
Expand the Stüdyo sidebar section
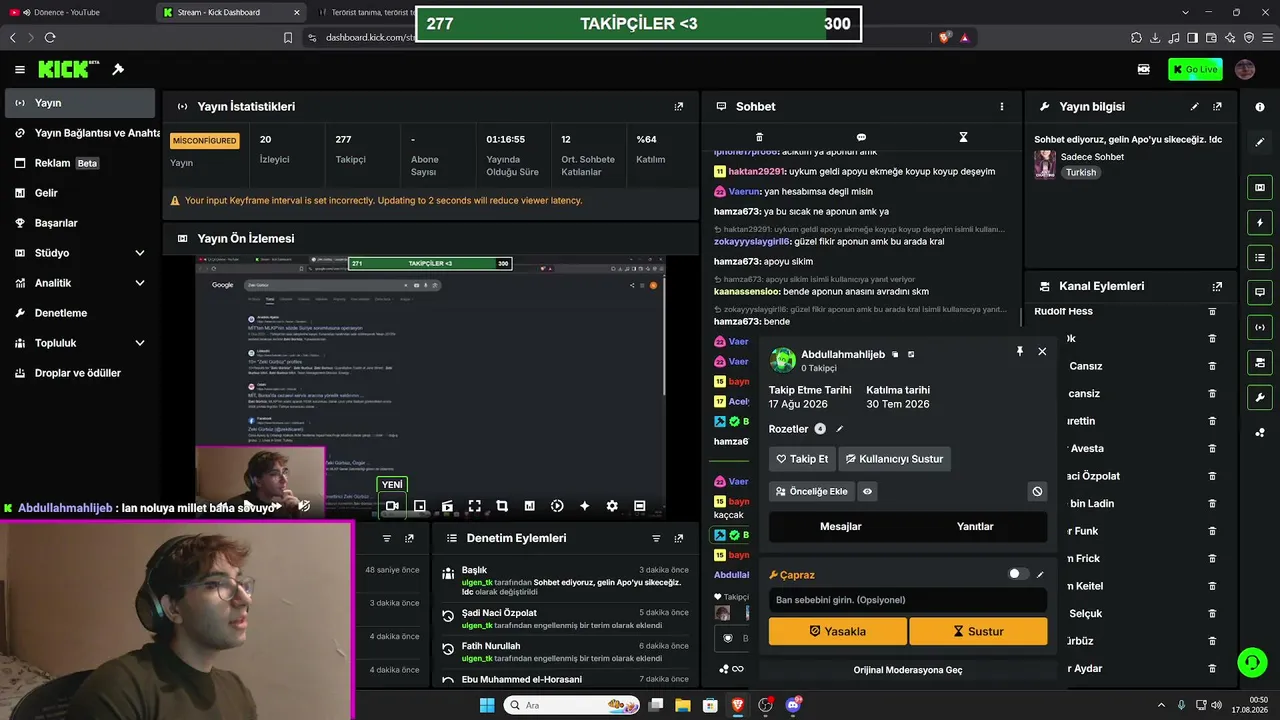pyautogui.click(x=140, y=253)
